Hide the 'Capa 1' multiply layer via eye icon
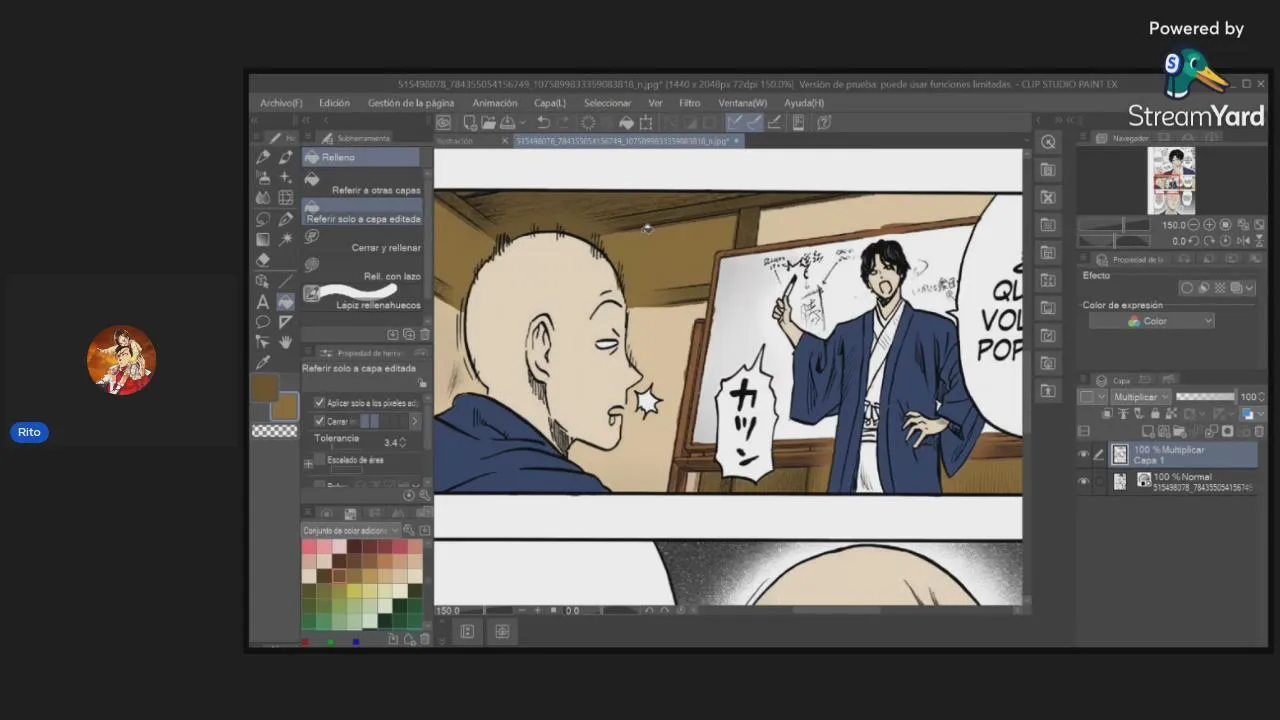Image resolution: width=1280 pixels, height=720 pixels. point(1083,454)
